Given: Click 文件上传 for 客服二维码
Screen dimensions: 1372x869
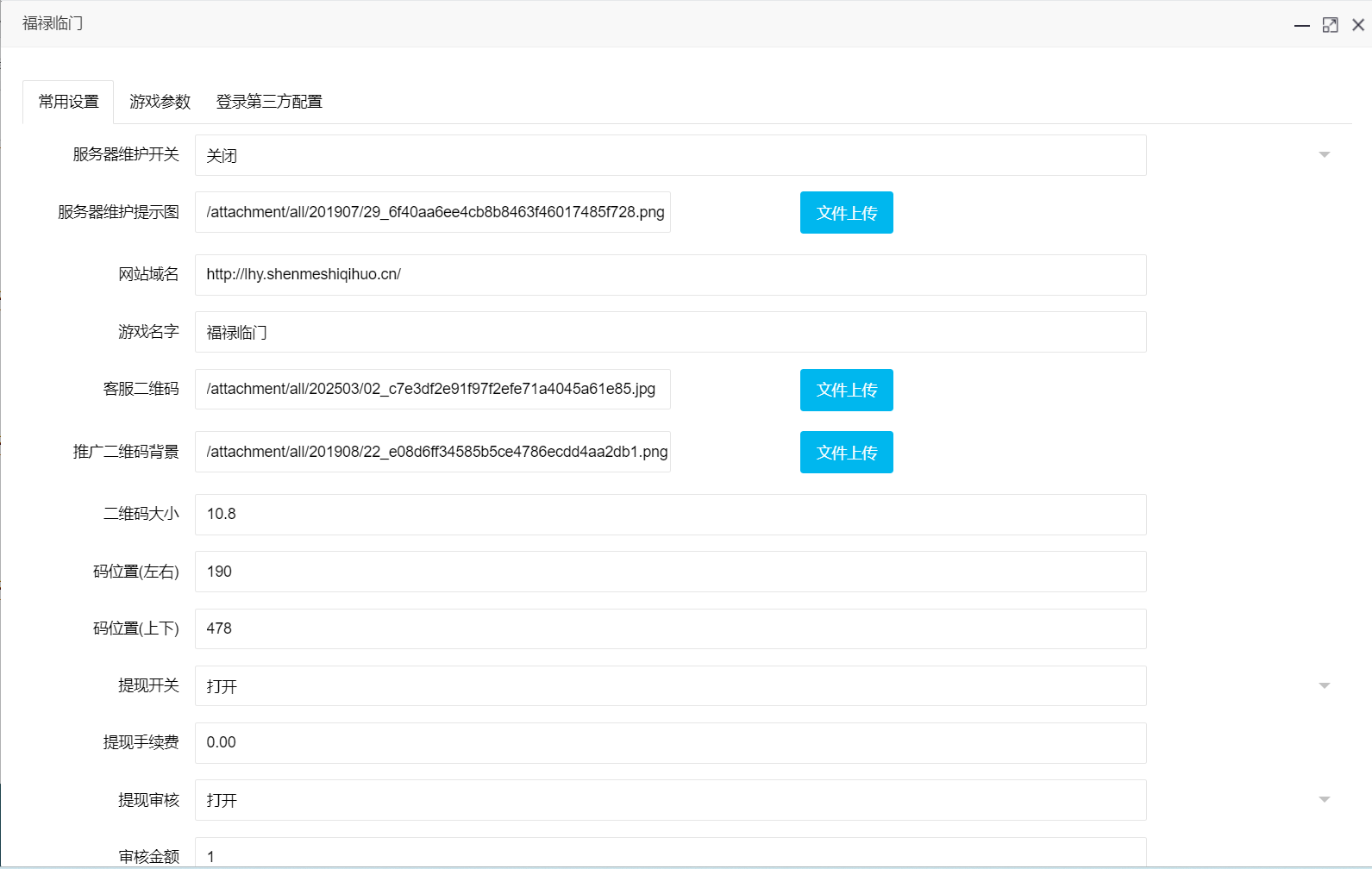Looking at the screenshot, I should coord(846,391).
